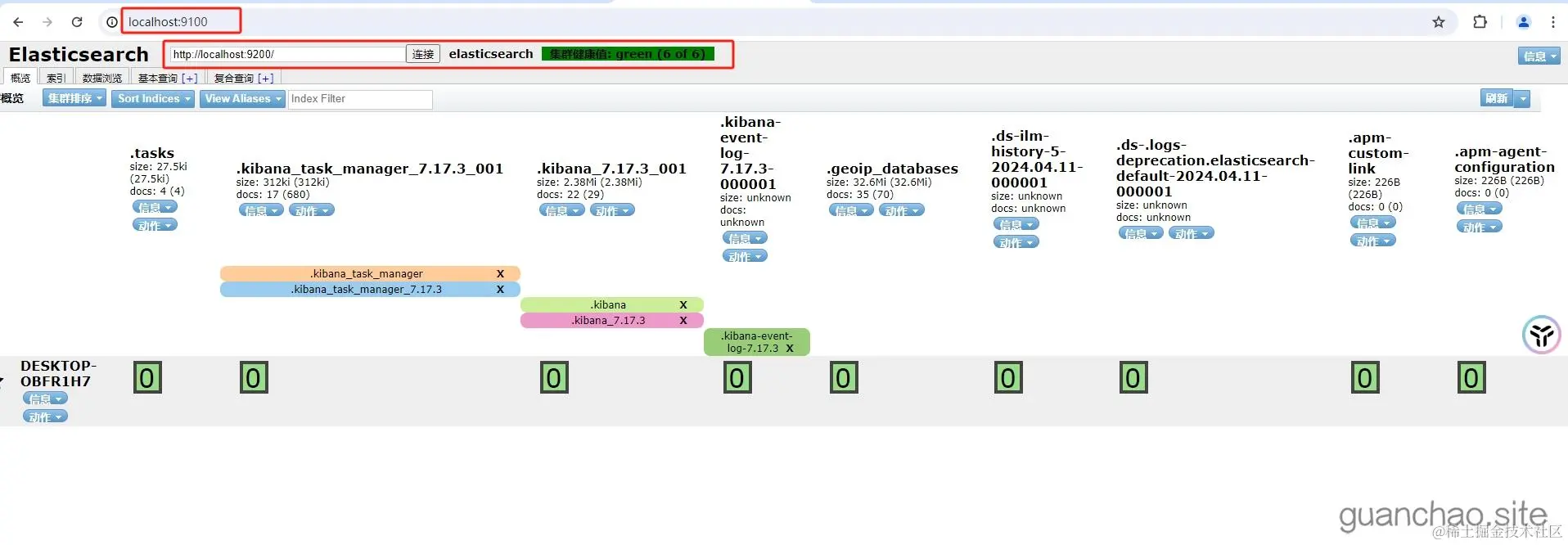Image resolution: width=1568 pixels, height=545 pixels.
Task: Switch to the 概览 overview tab
Action: click(x=20, y=78)
